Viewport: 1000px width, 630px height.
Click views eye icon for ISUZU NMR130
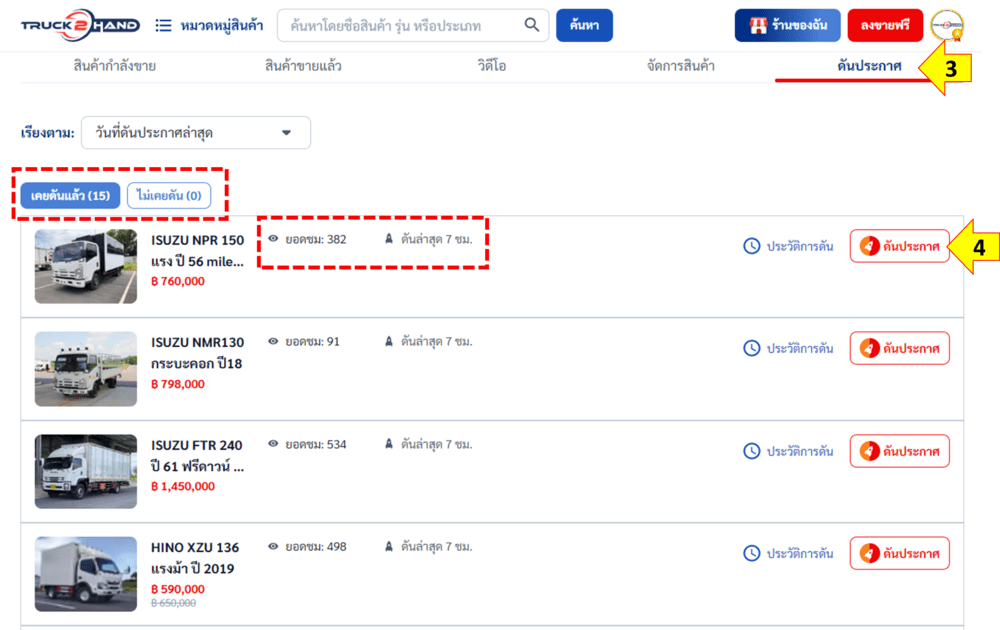273,341
